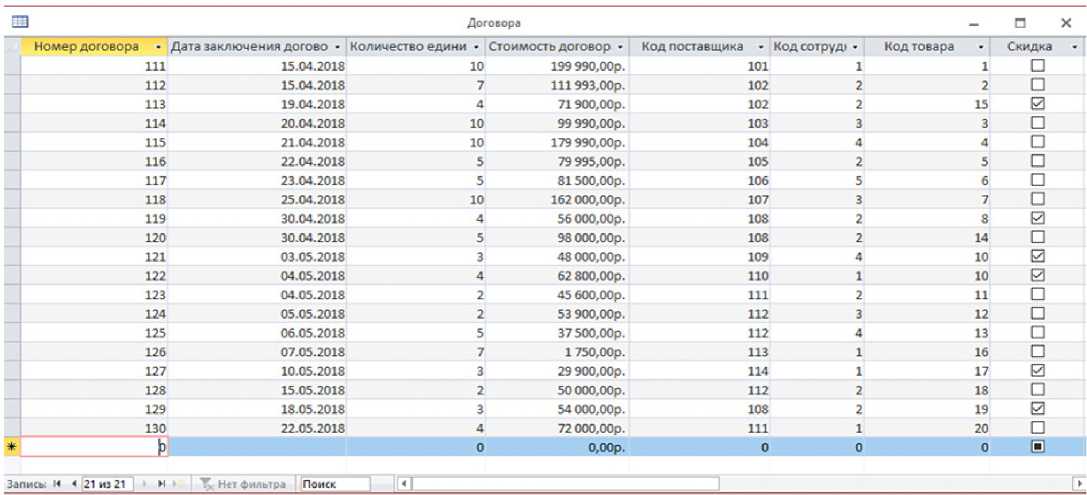The height and width of the screenshot is (495, 1087).
Task: Open Дата заключения column filter arrow
Action: tap(337, 46)
